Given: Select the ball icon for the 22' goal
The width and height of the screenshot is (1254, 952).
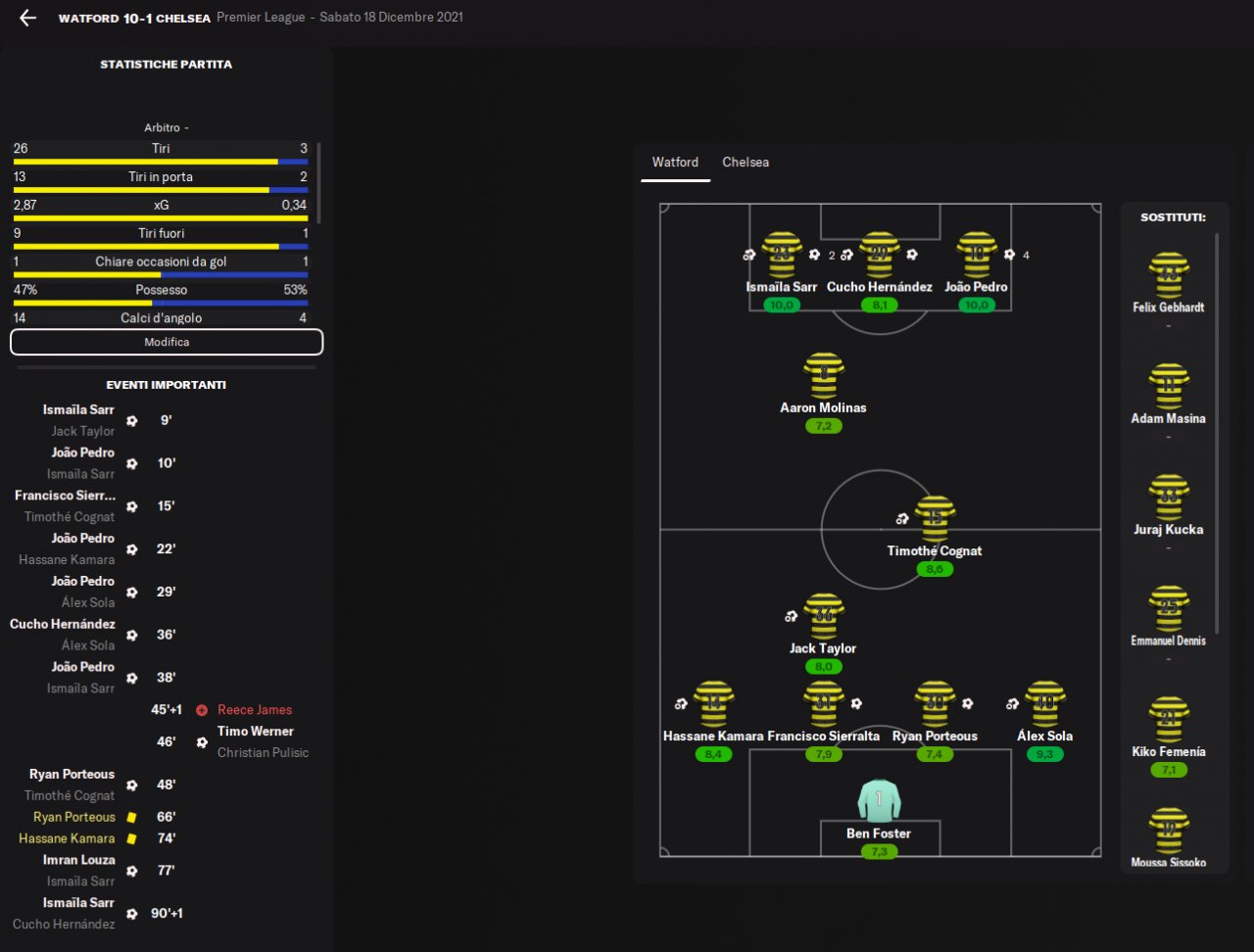Looking at the screenshot, I should coord(132,549).
